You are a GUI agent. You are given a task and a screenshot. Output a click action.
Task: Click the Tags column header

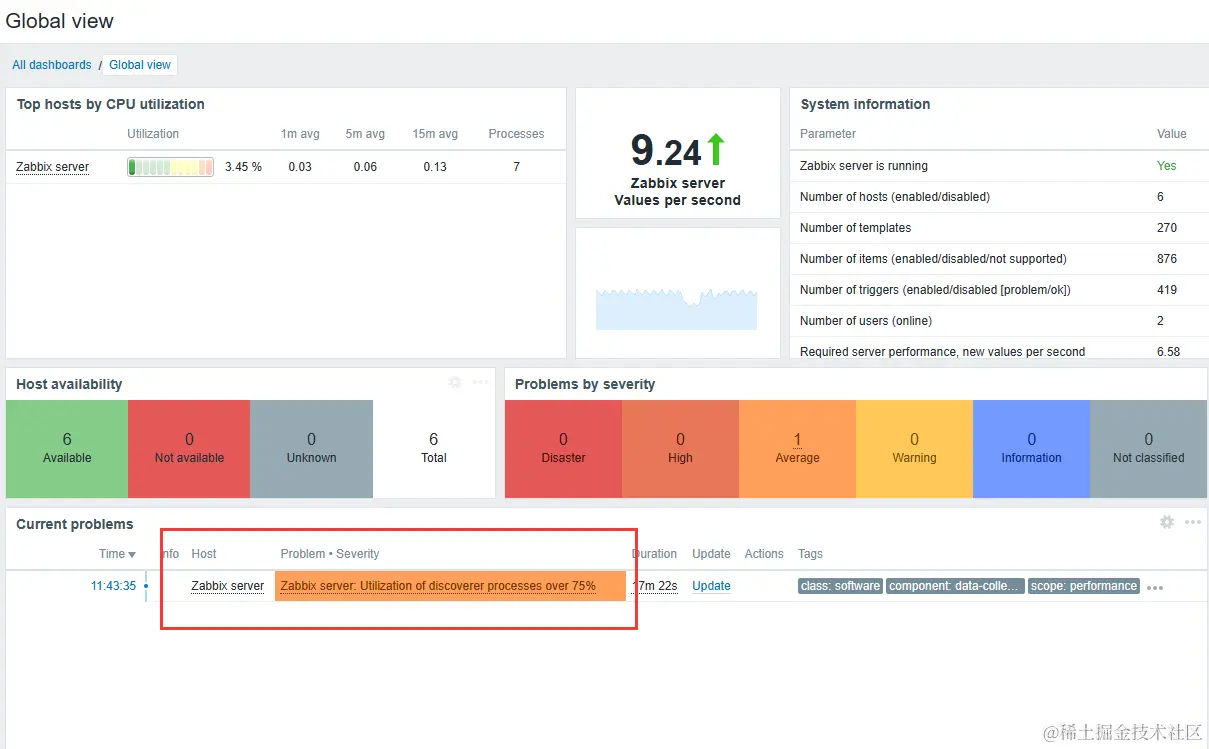(810, 554)
